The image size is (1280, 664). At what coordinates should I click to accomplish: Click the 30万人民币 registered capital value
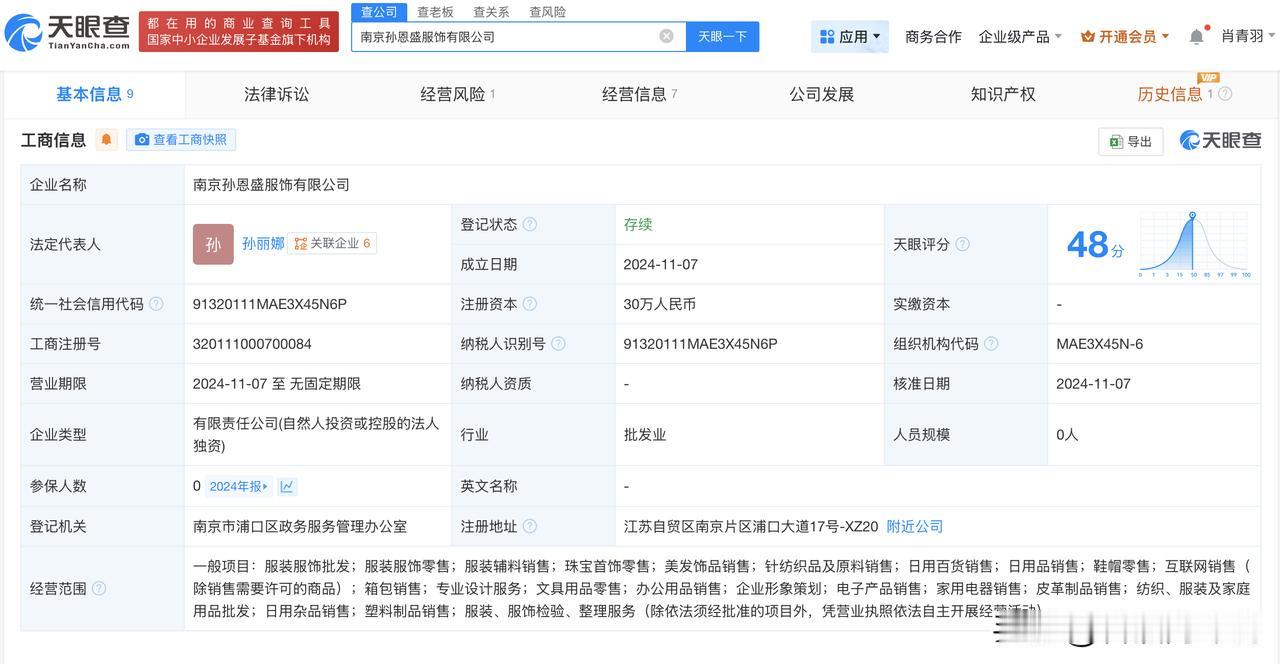(660, 304)
